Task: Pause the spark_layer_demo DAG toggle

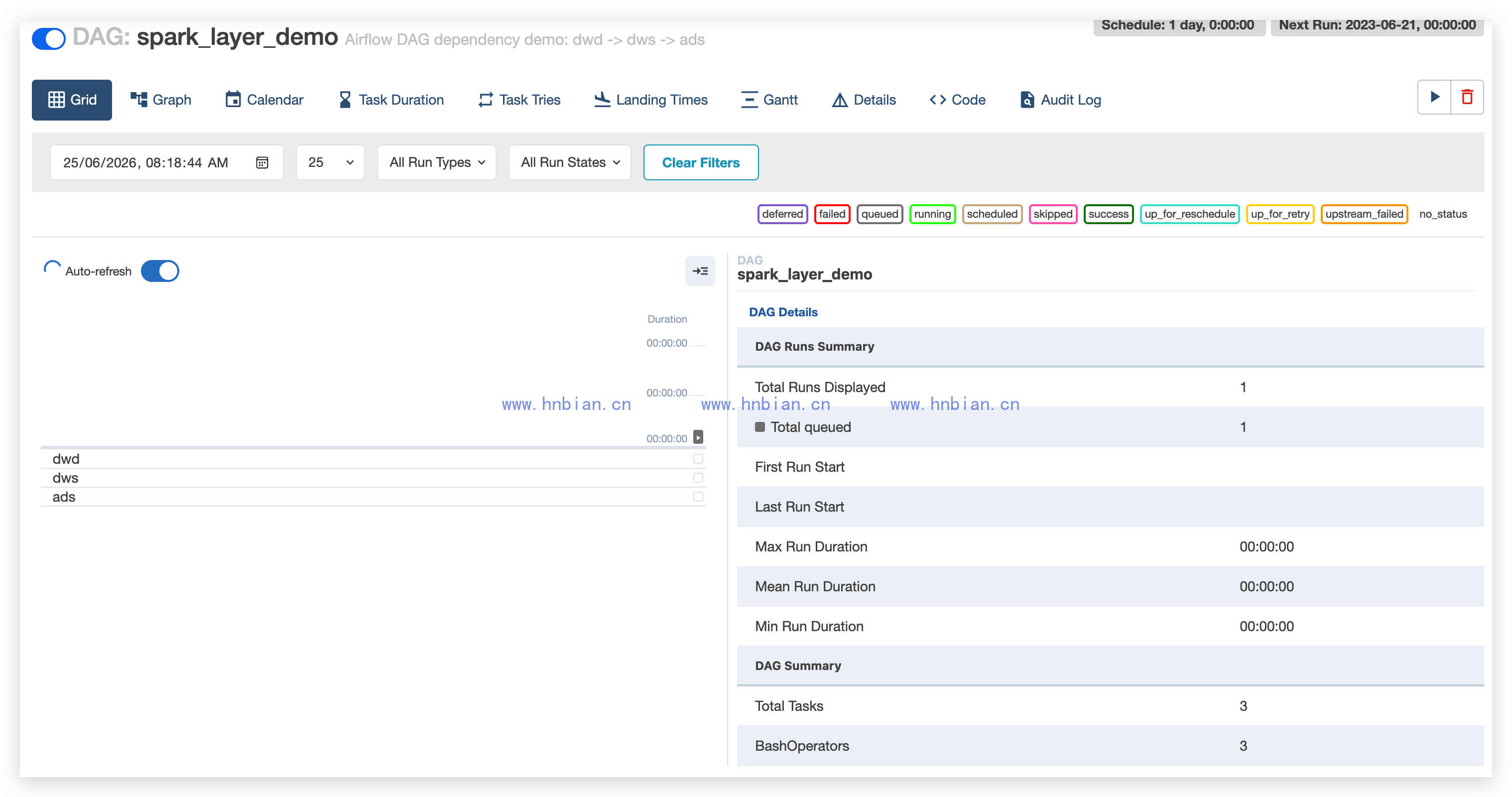Action: pos(49,39)
